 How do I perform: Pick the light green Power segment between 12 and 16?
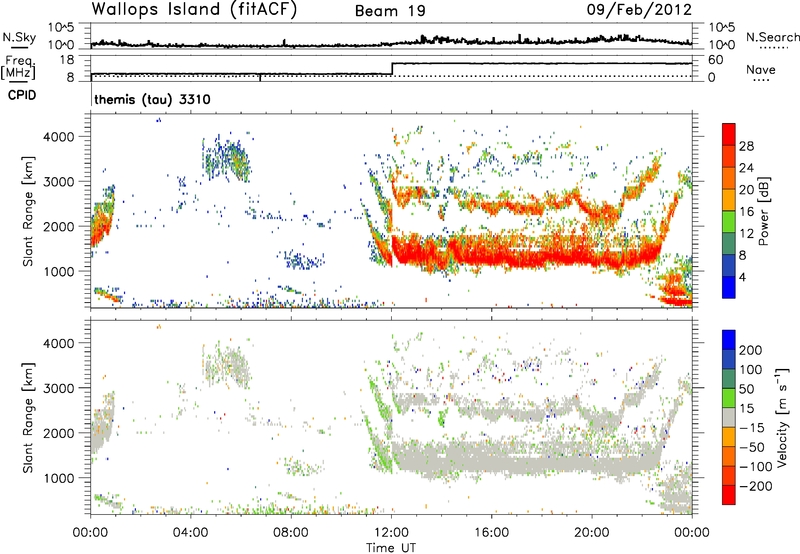729,221
